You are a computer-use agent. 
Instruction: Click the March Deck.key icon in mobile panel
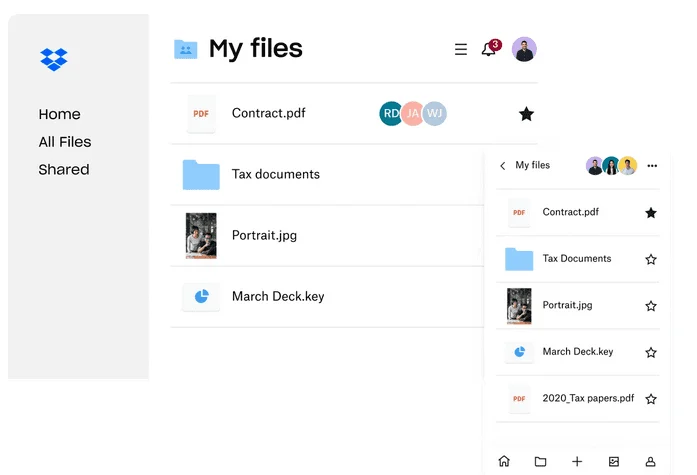[519, 352]
